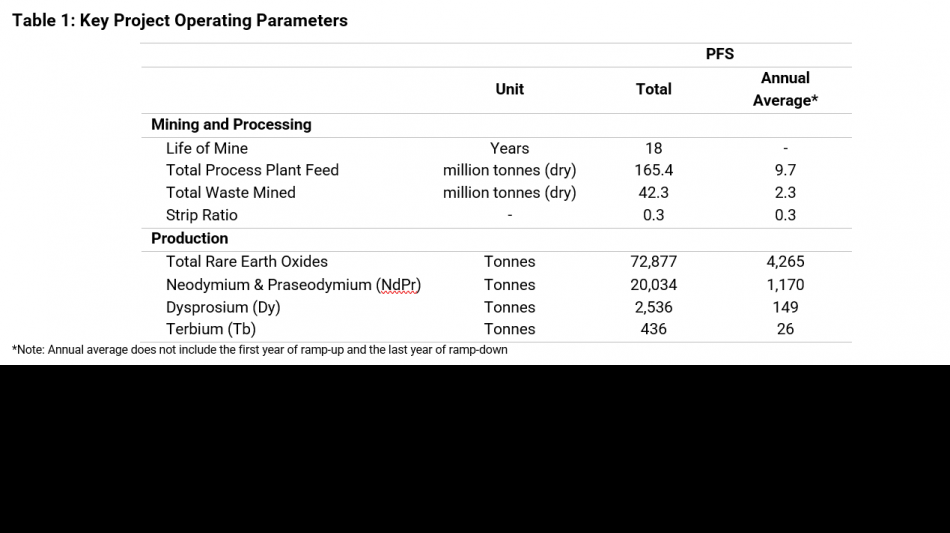950x533 pixels.
Task: Select the 'Total Process Plant Feed' row label
Action: point(252,170)
